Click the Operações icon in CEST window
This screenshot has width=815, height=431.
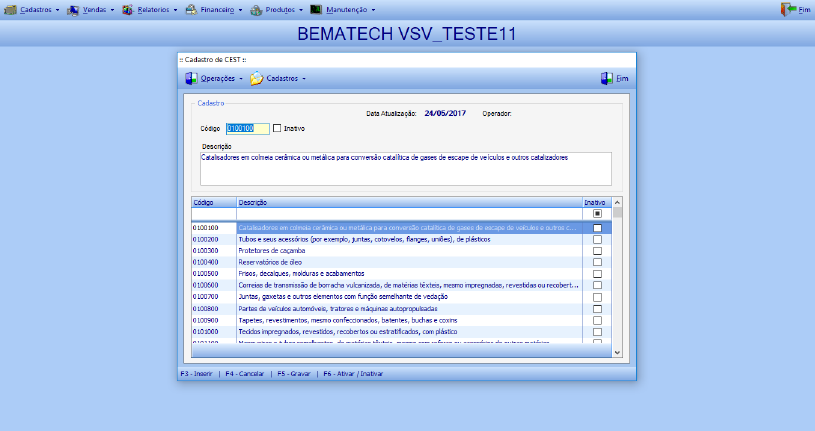click(x=191, y=79)
